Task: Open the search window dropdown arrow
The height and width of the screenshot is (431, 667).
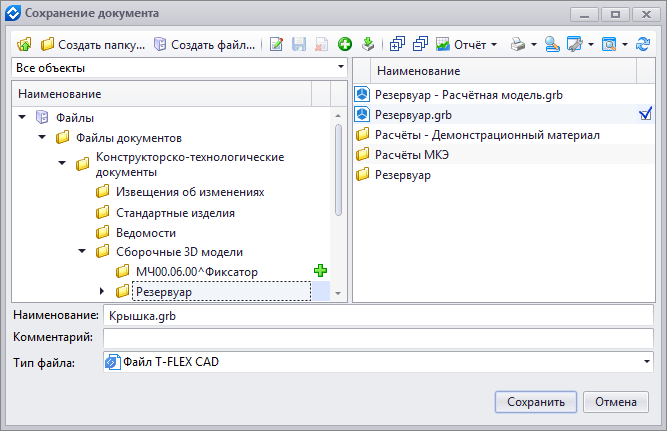Action: (625, 44)
